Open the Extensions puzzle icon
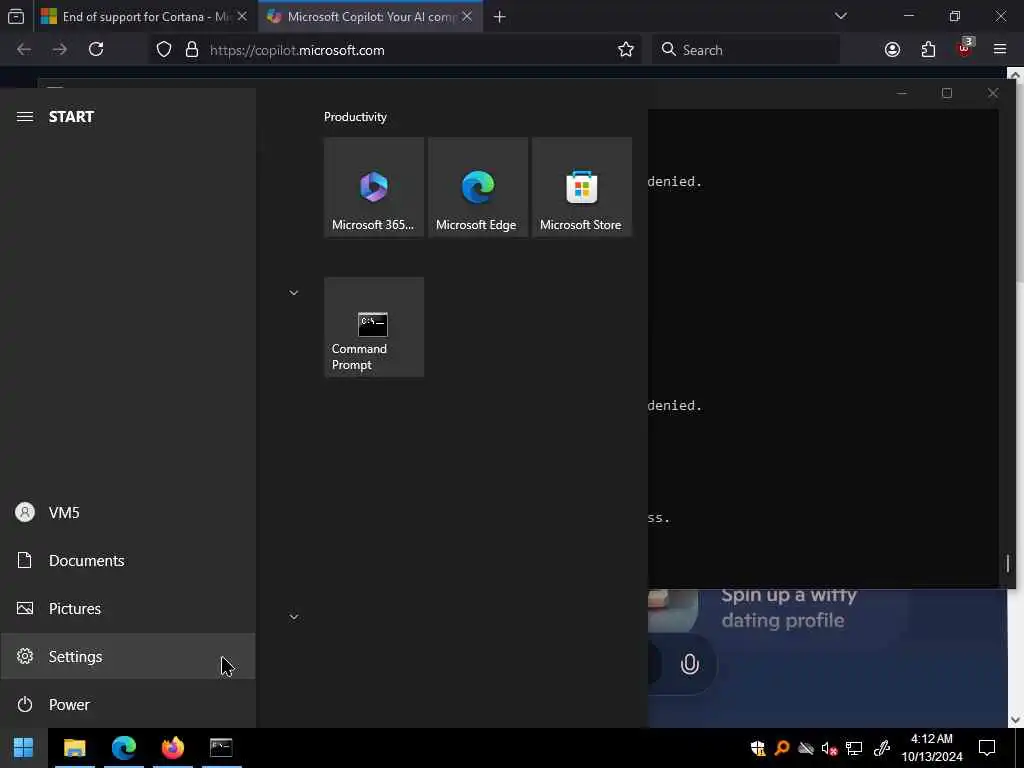 tap(928, 50)
